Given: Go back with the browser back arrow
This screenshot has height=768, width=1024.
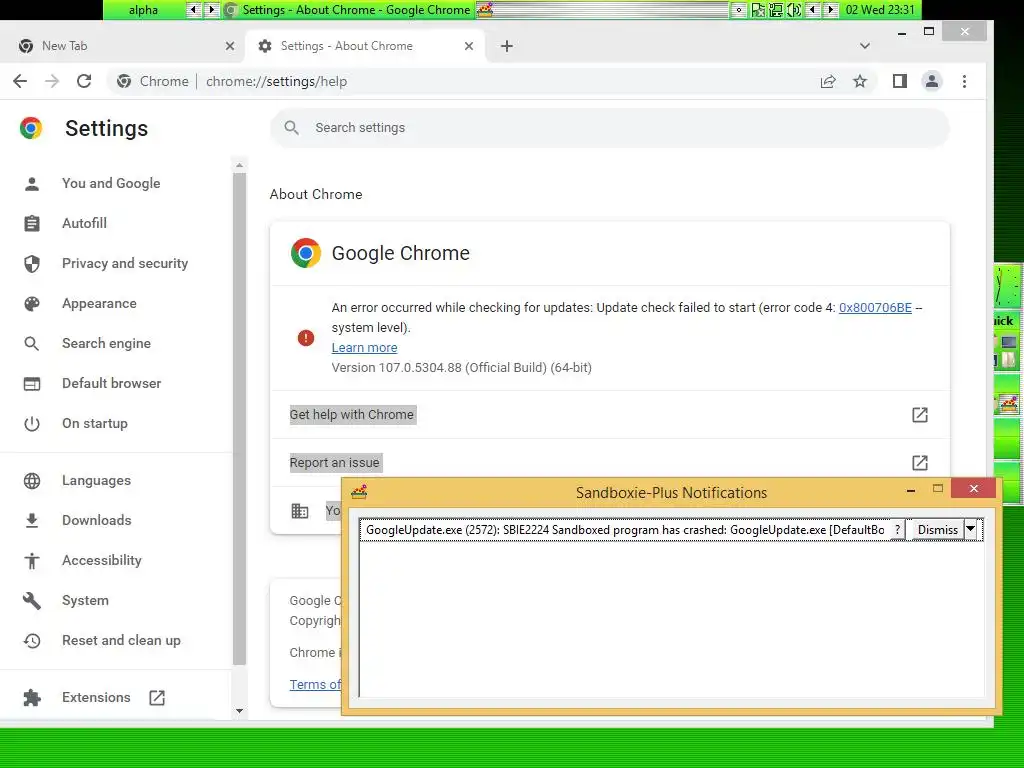Looking at the screenshot, I should 20,81.
